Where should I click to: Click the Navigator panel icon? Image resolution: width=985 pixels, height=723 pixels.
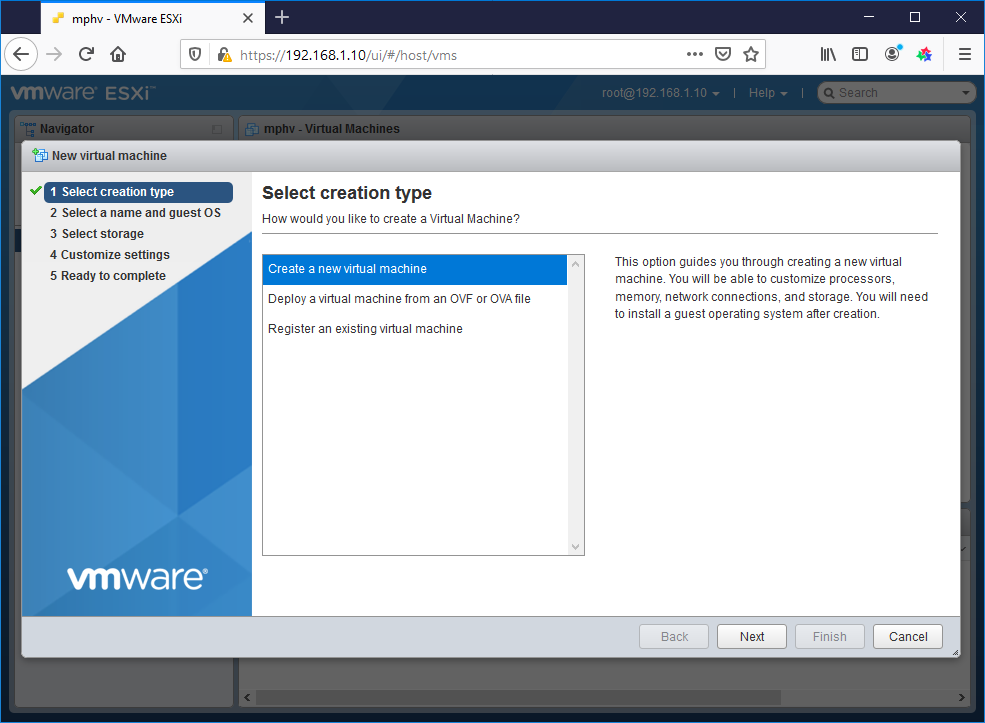[28, 128]
